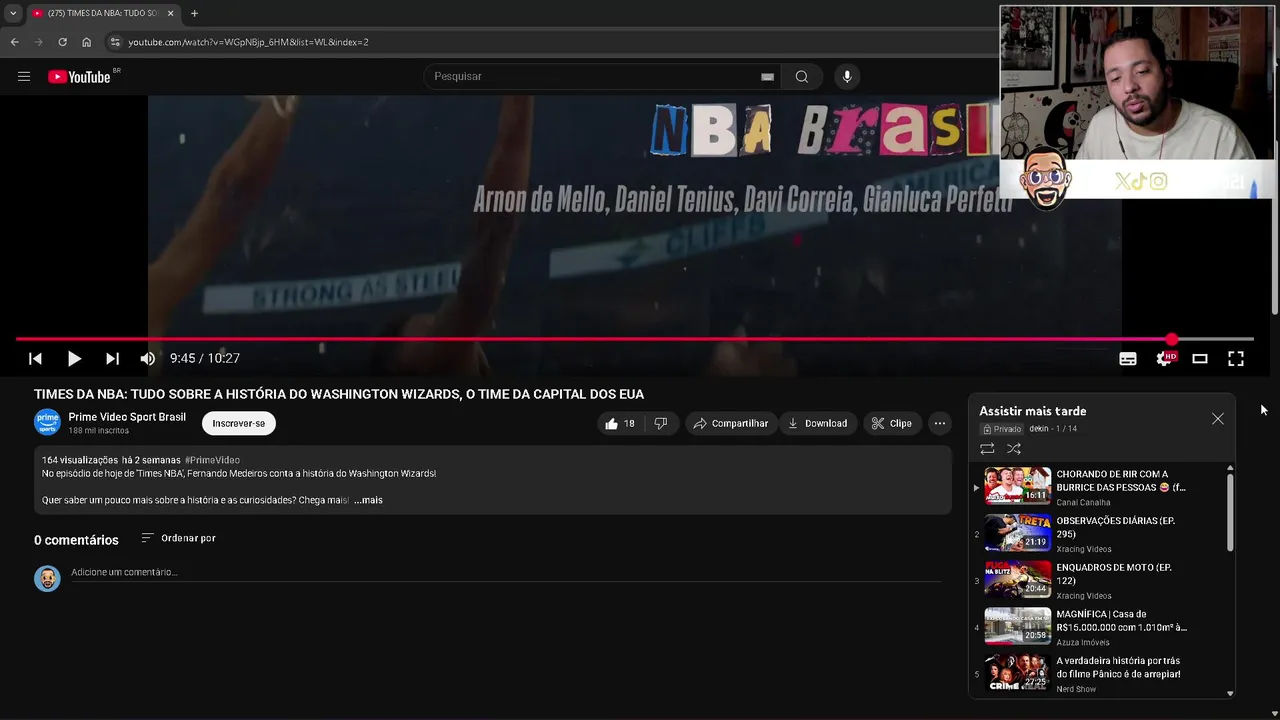The height and width of the screenshot is (720, 1280).
Task: Open OBSERVAÇÕES DIÁRIAS (EP. 295) video
Action: [1115, 527]
